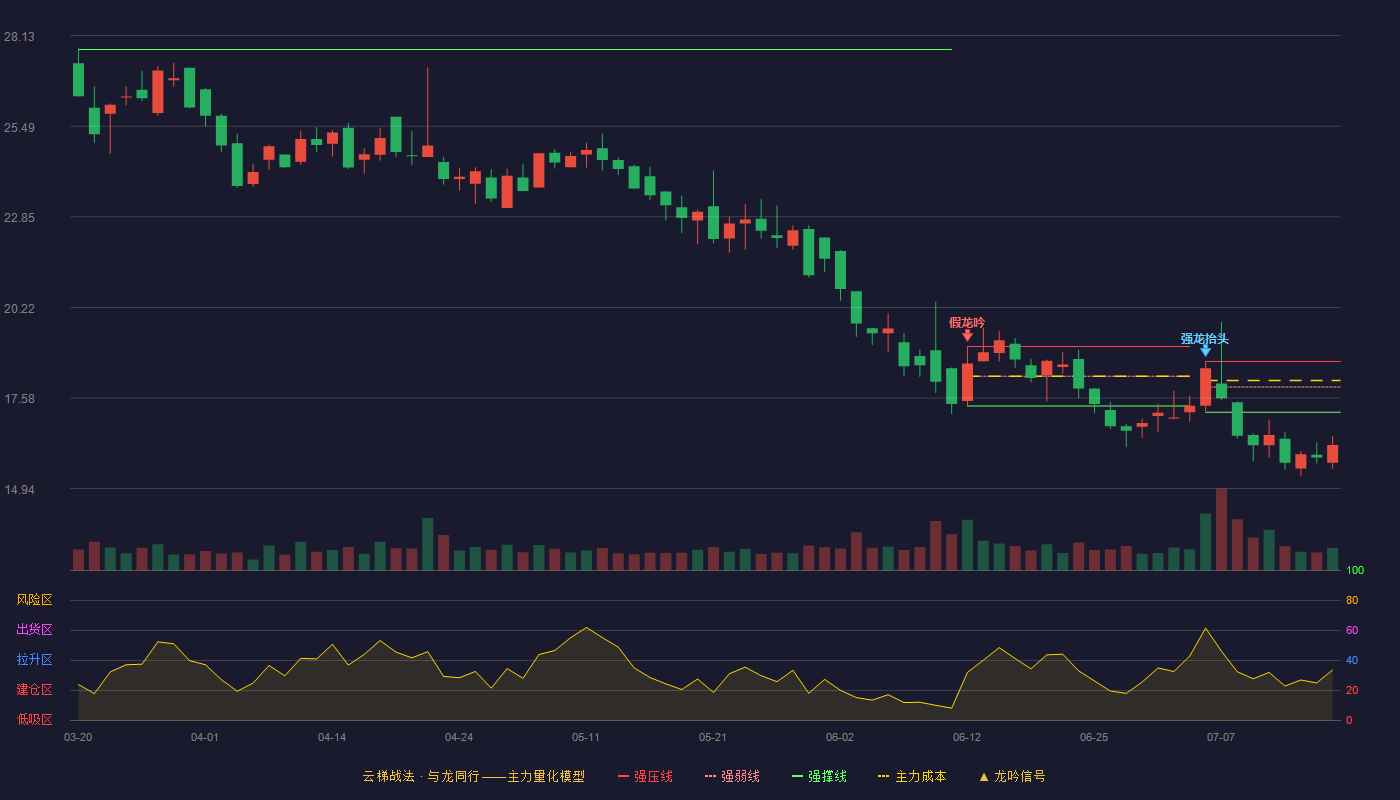Click the 07-07 date axis label
The width and height of the screenshot is (1400, 800).
pos(1221,737)
